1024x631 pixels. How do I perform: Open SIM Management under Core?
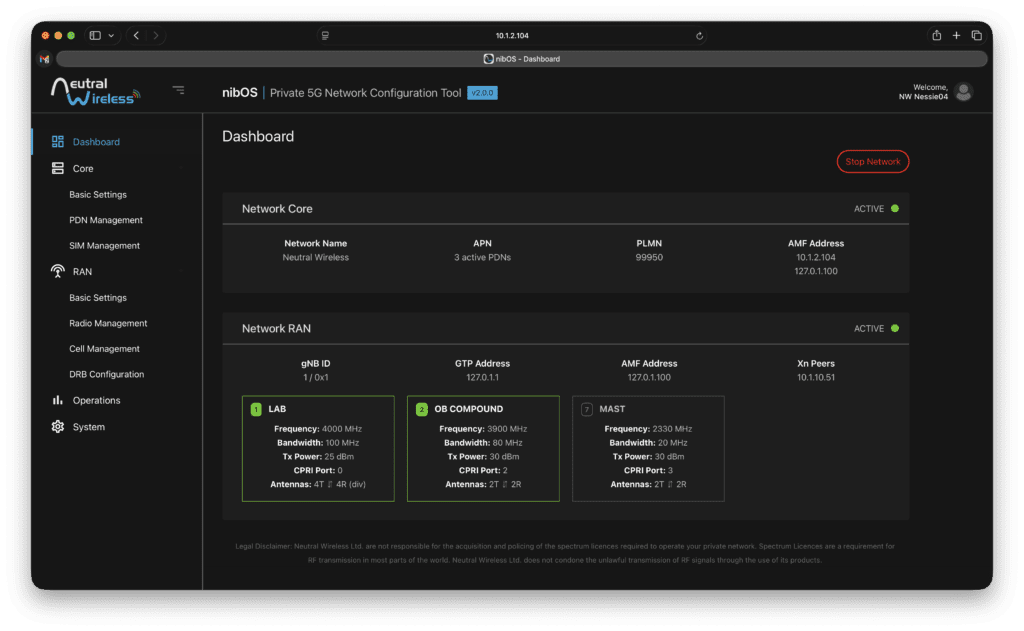click(104, 246)
